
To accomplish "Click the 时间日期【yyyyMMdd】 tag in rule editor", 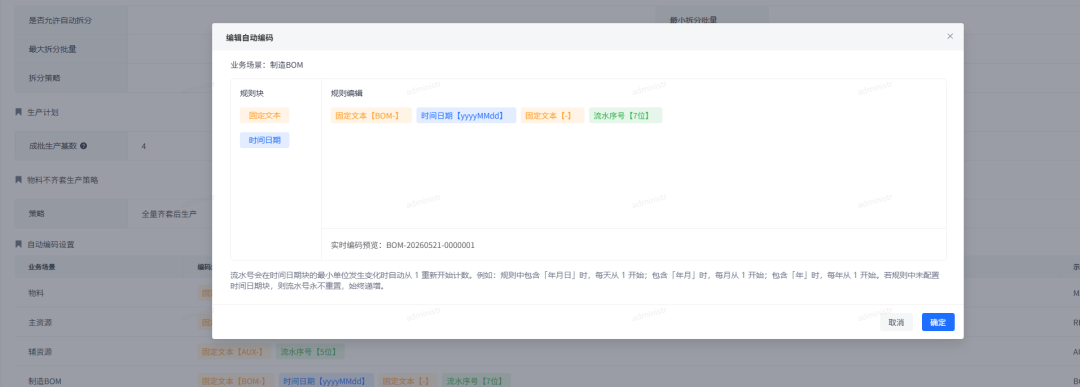I will (466, 116).
